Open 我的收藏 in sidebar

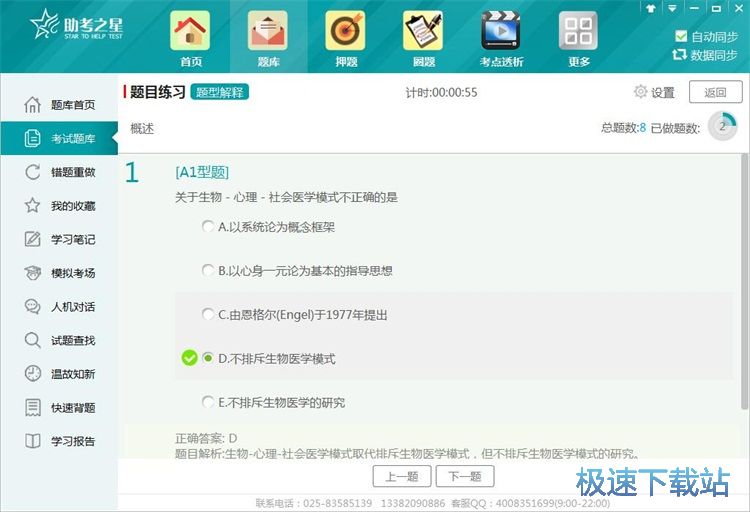(59, 206)
